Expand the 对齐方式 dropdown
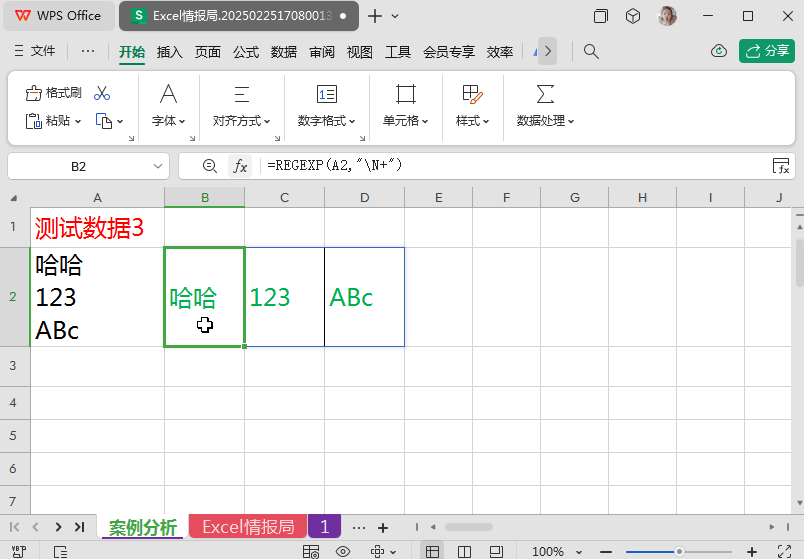Viewport: 804px width, 559px height. coord(242,120)
